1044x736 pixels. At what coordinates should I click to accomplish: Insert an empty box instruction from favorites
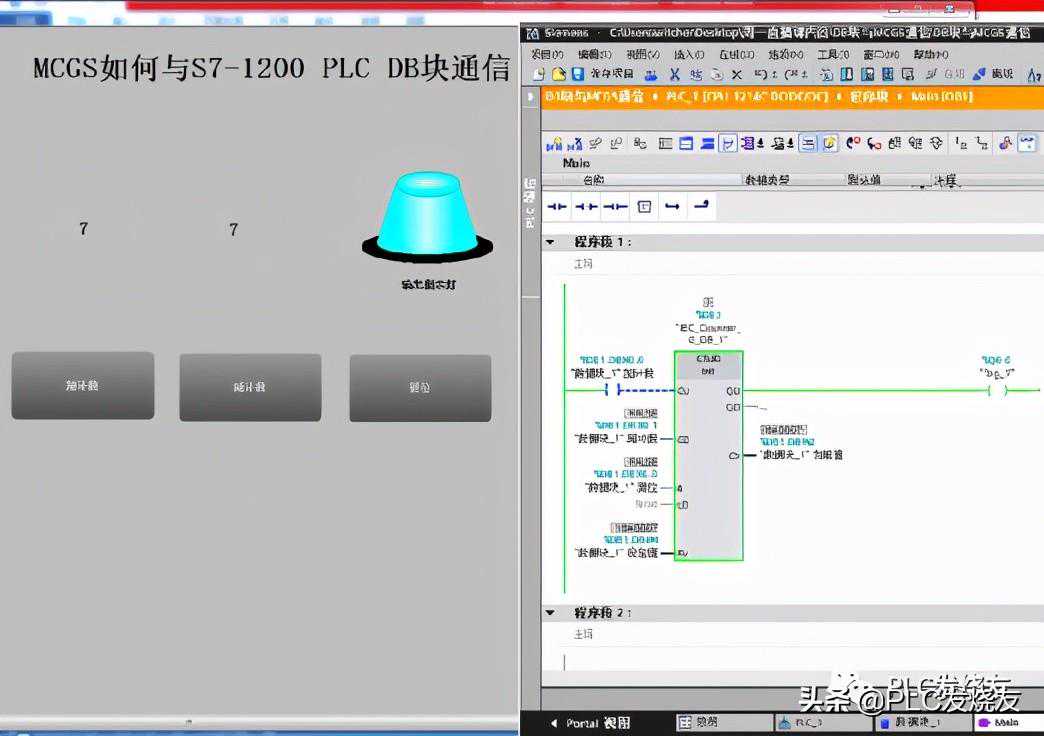pos(645,207)
